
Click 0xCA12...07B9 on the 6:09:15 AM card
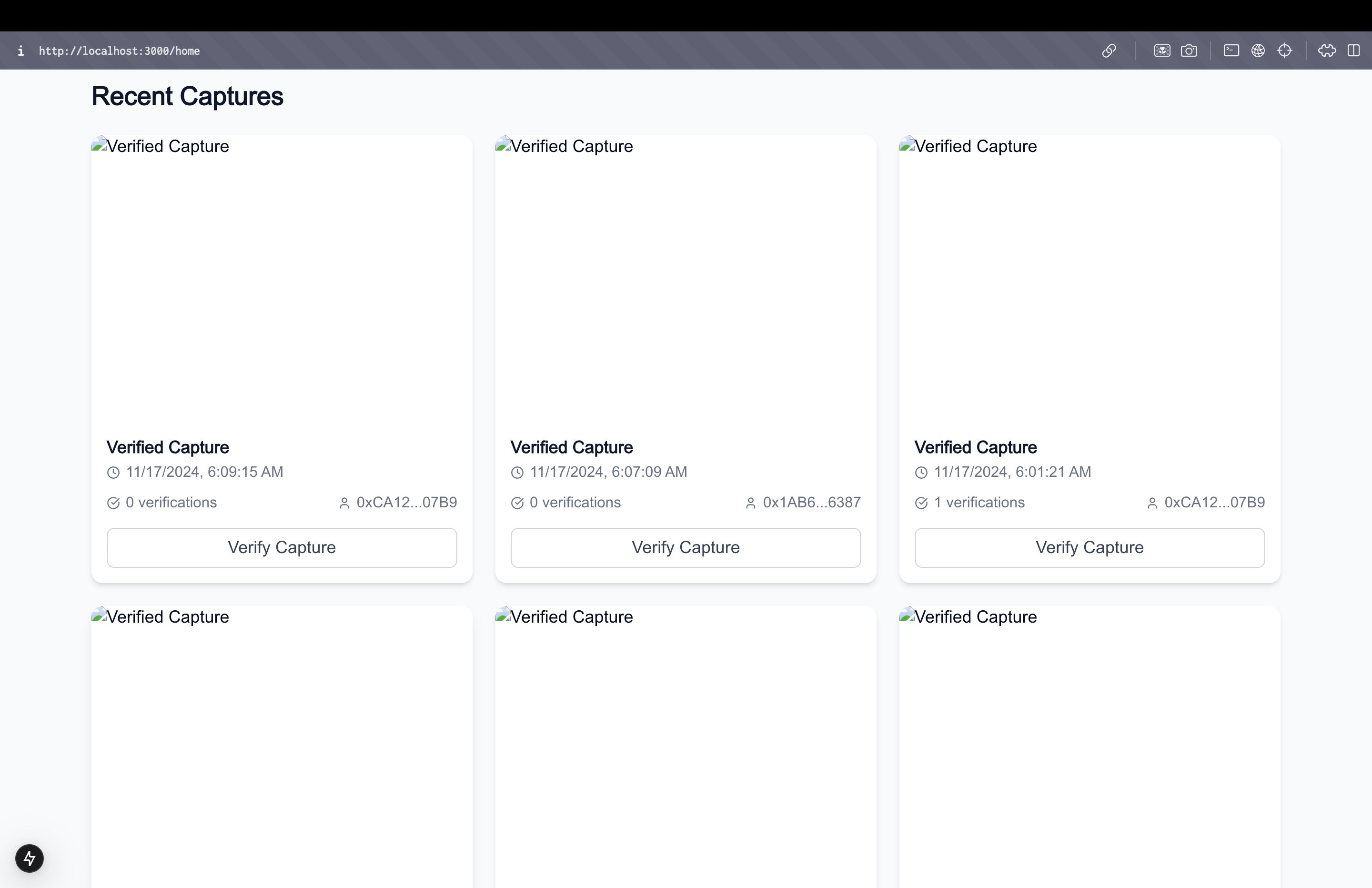406,502
